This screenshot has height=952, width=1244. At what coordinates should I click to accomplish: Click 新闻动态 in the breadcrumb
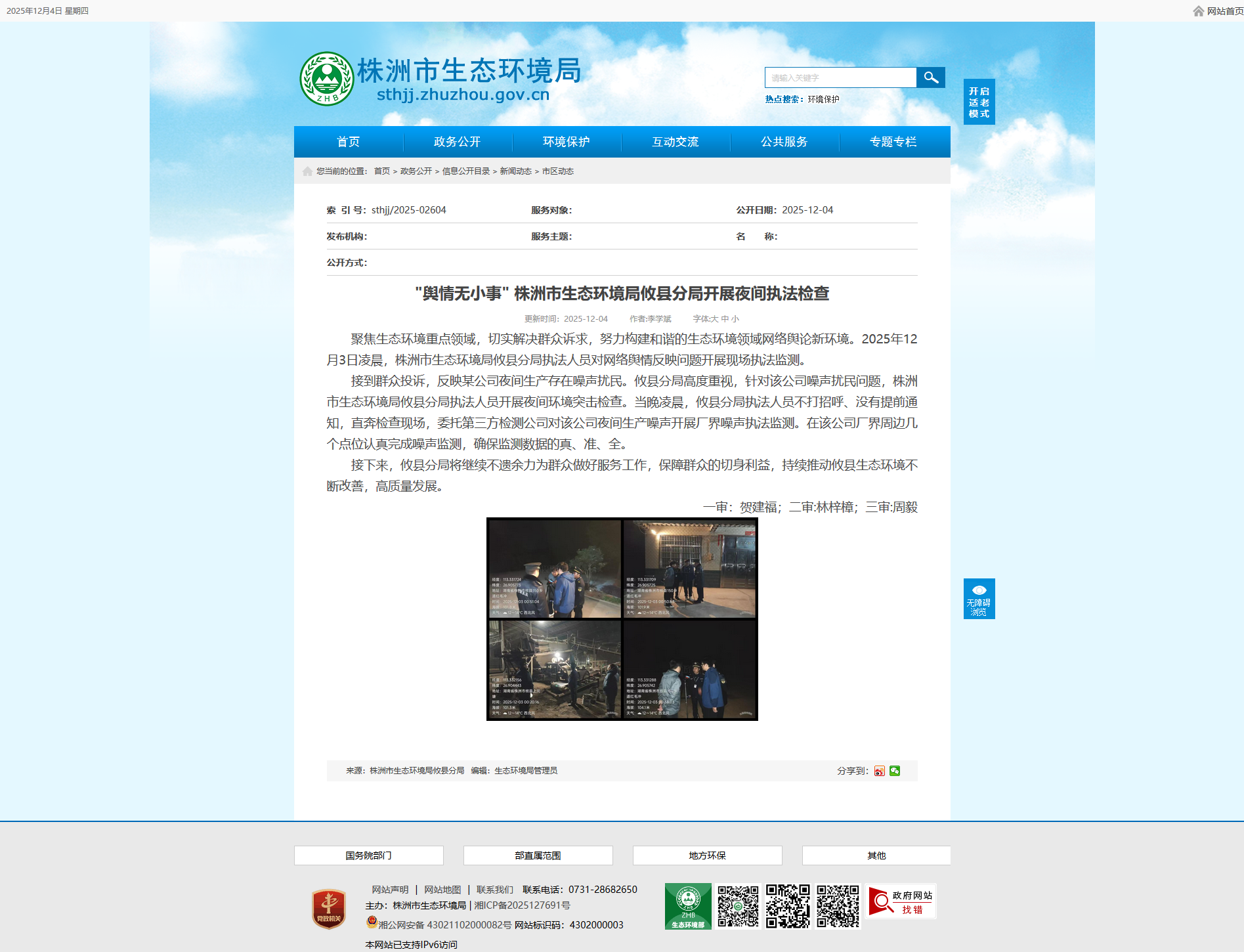pyautogui.click(x=515, y=171)
